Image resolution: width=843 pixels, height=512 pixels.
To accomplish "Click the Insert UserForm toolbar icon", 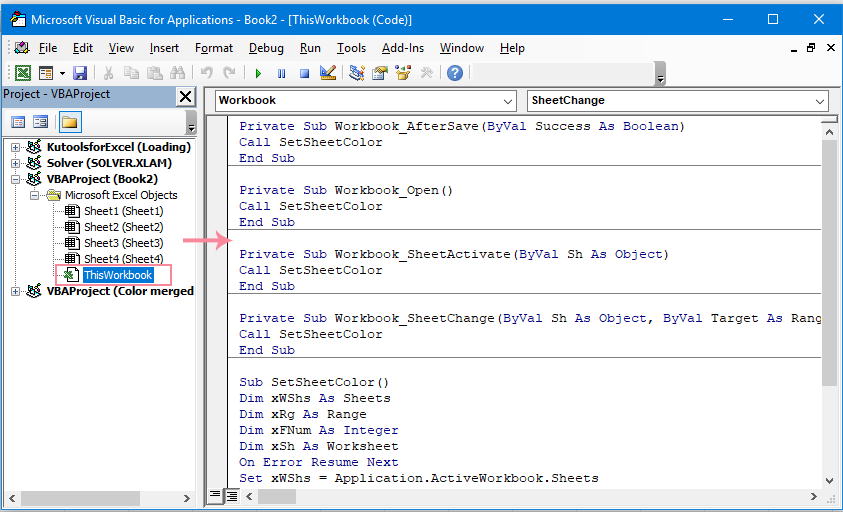I will click(x=46, y=73).
